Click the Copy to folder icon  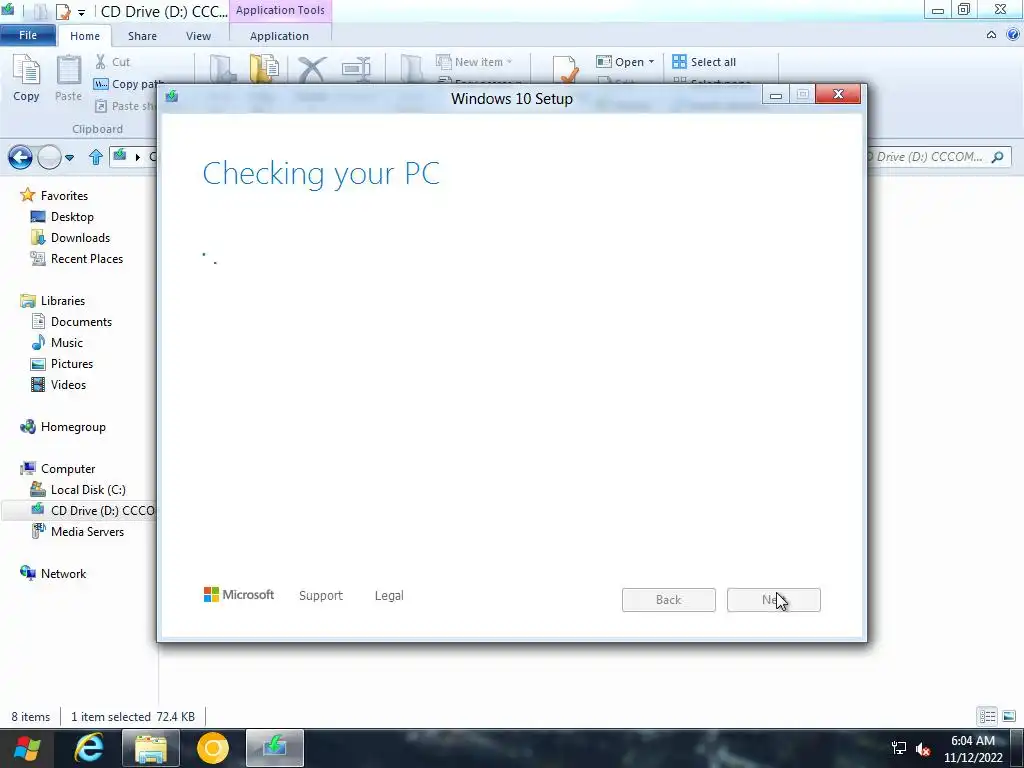click(x=264, y=69)
